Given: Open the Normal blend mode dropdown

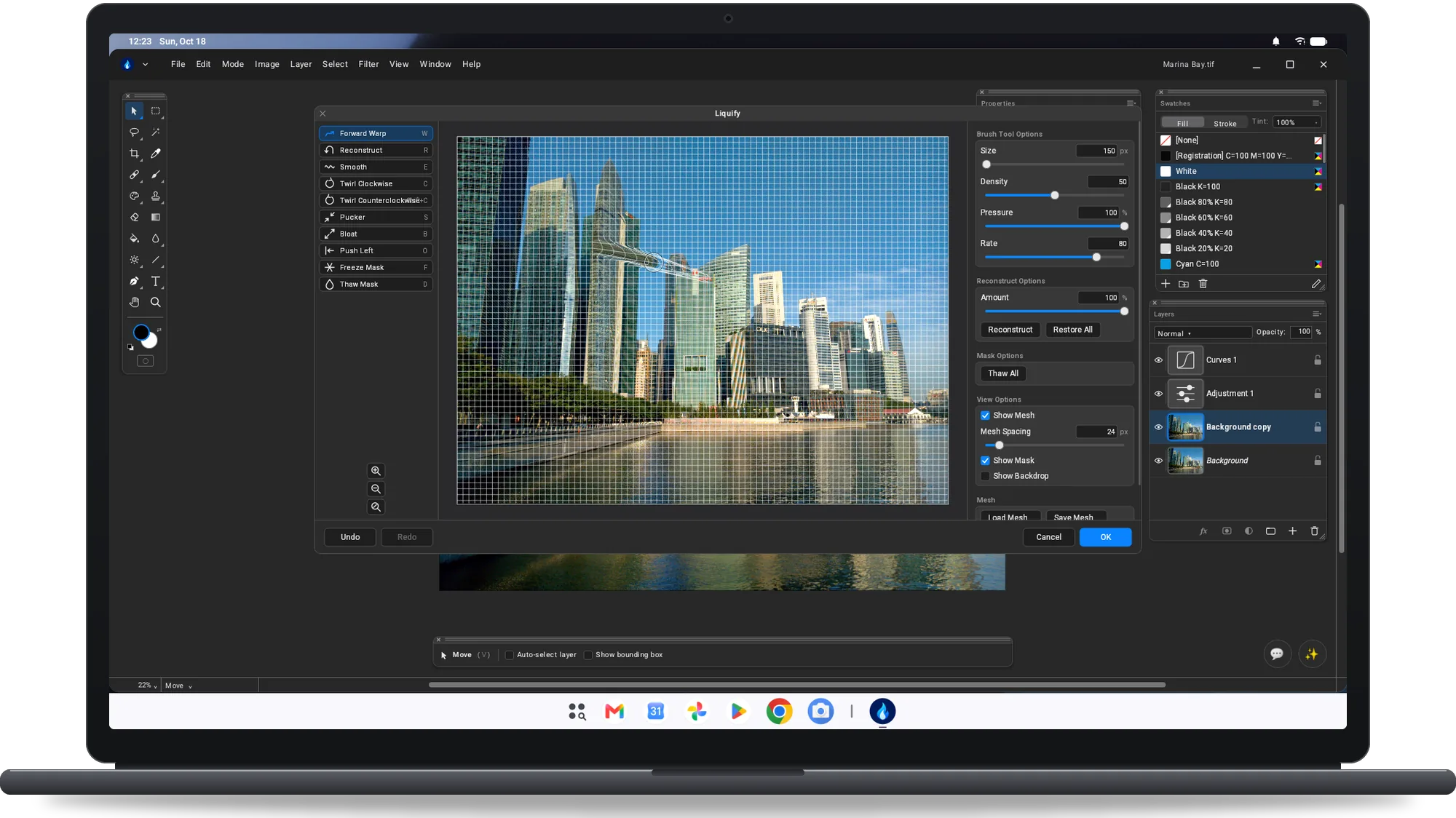Looking at the screenshot, I should click(1203, 333).
